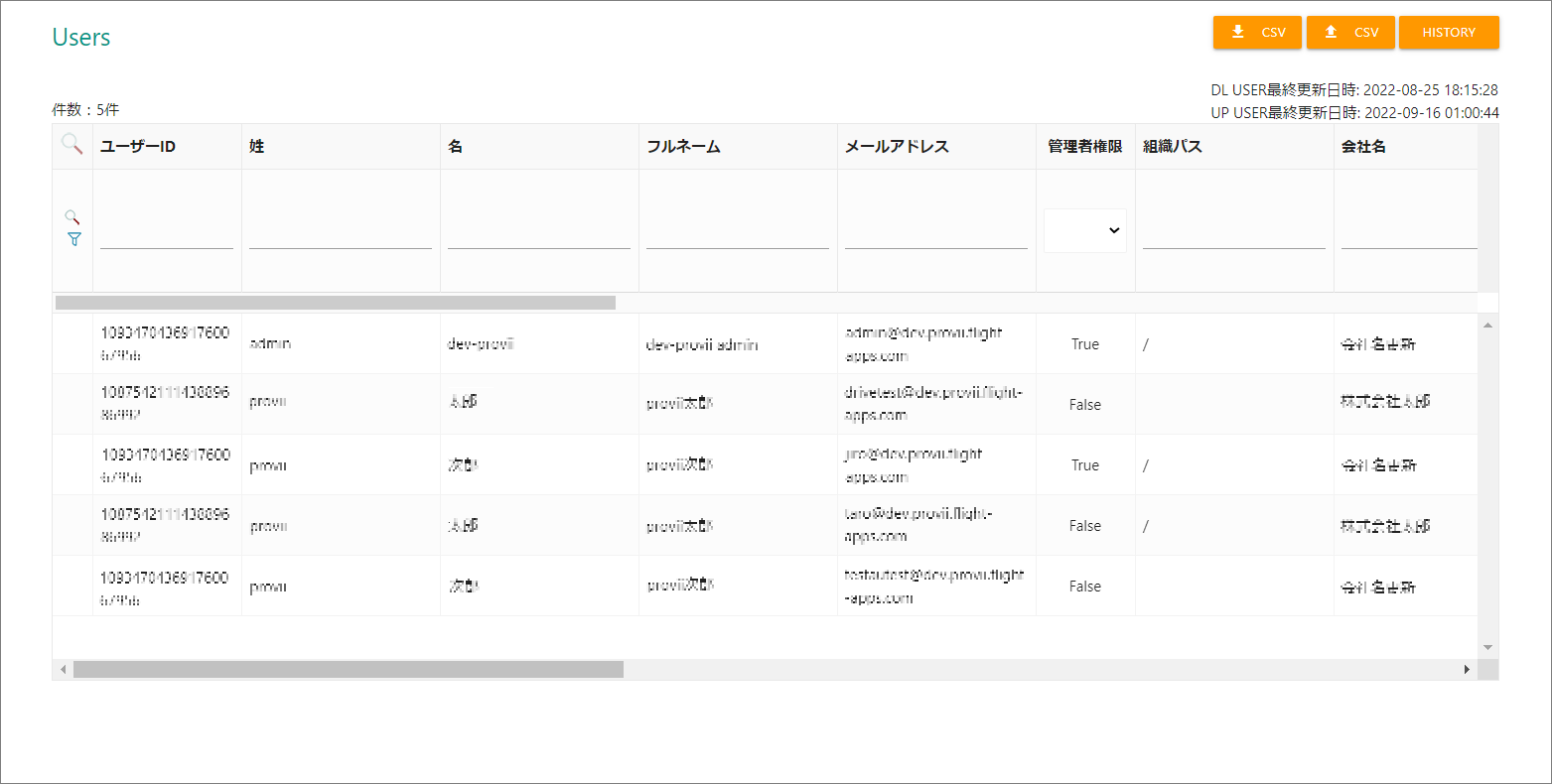
Task: Select the 'dev-provii' 名 cell
Action: tap(539, 344)
